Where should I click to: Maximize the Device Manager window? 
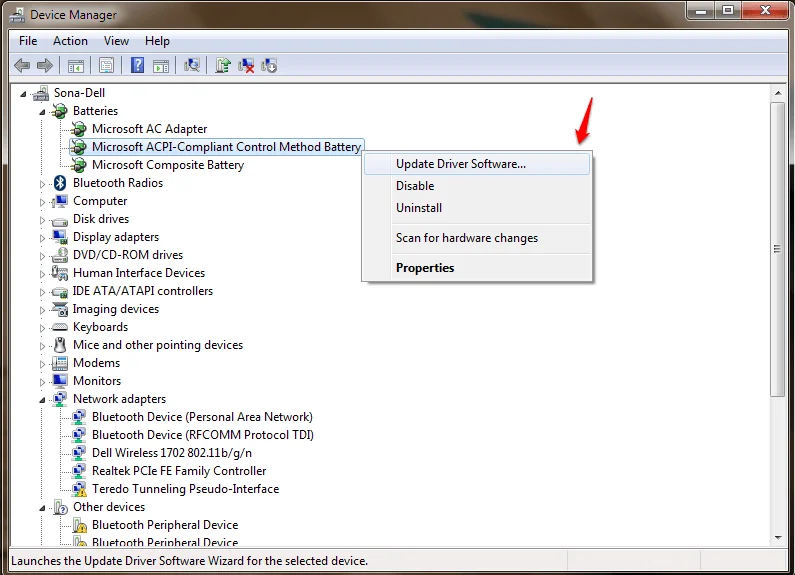pos(728,11)
